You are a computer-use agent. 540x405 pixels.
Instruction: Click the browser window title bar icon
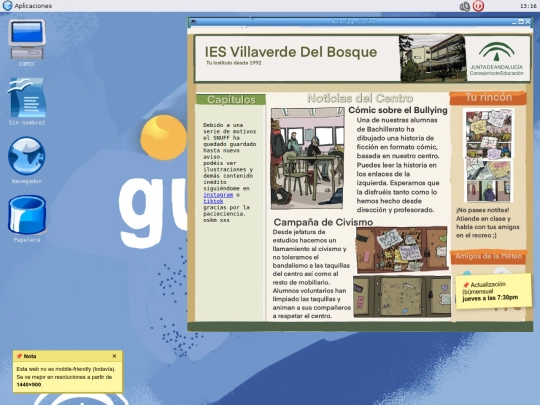tap(193, 22)
